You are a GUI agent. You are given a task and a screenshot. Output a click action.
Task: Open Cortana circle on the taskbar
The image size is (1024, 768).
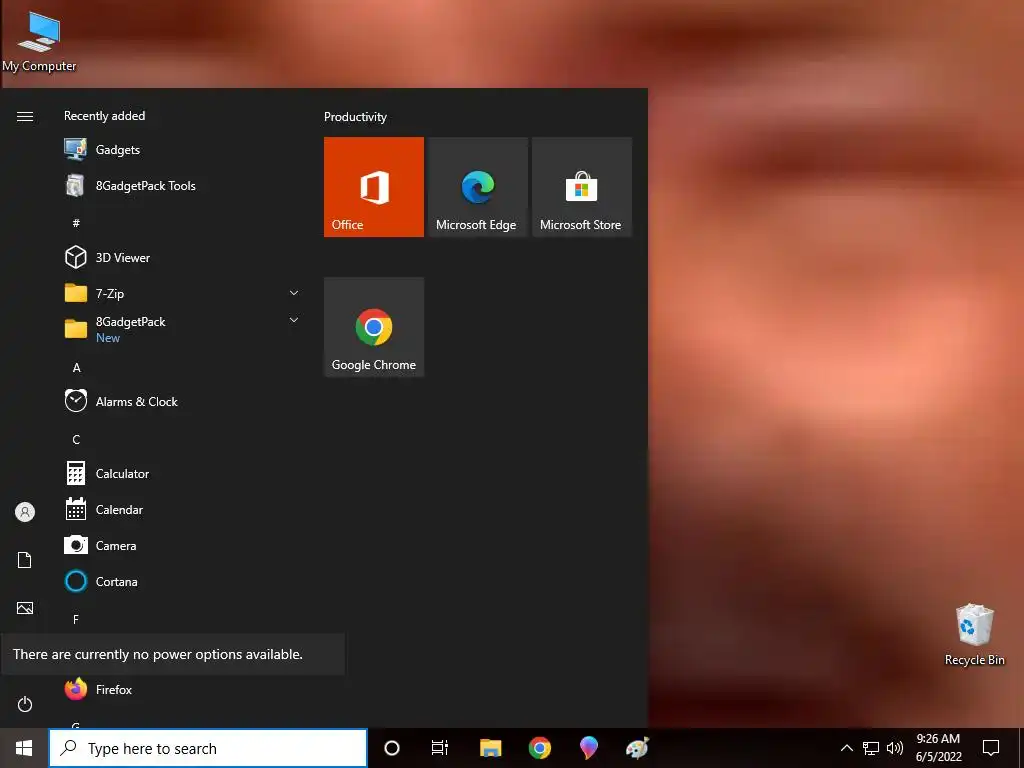[x=392, y=748]
